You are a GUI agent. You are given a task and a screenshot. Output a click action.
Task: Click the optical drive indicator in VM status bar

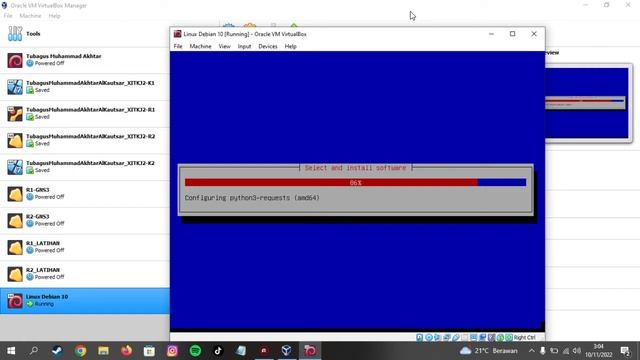click(x=429, y=338)
